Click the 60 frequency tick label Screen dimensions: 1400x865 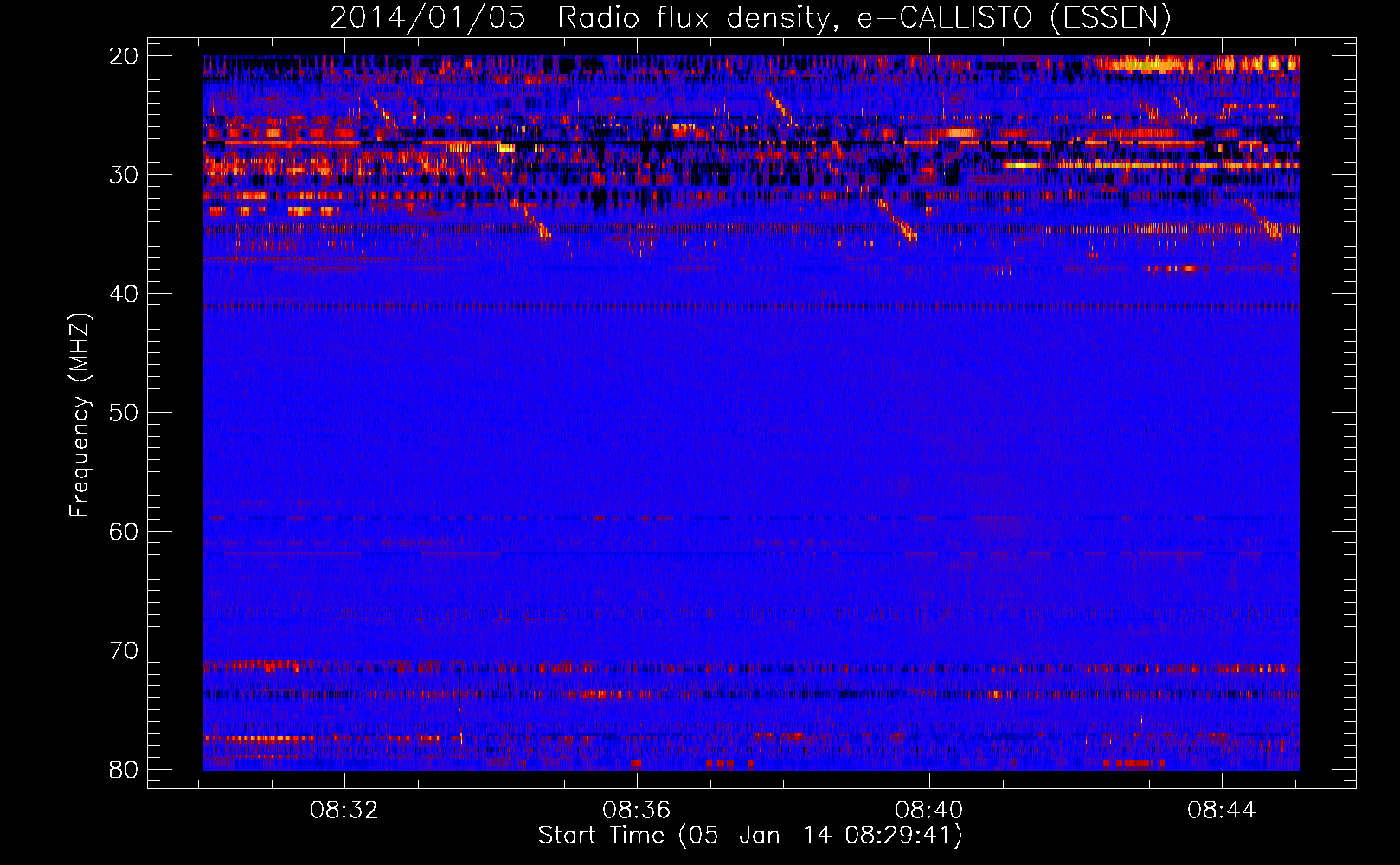(124, 532)
